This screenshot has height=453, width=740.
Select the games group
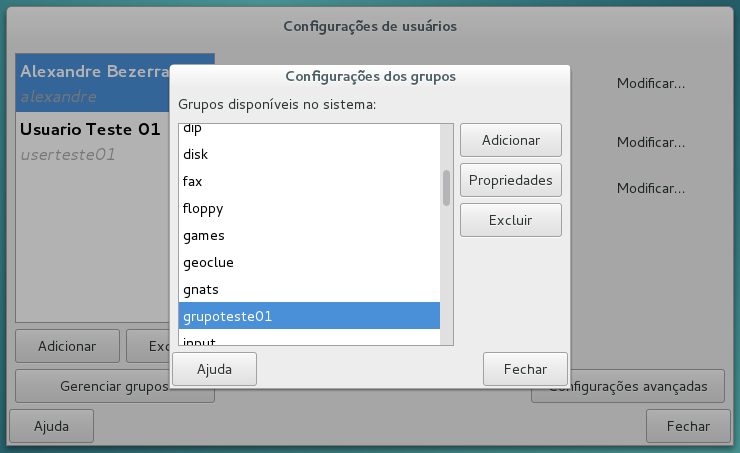click(x=309, y=235)
